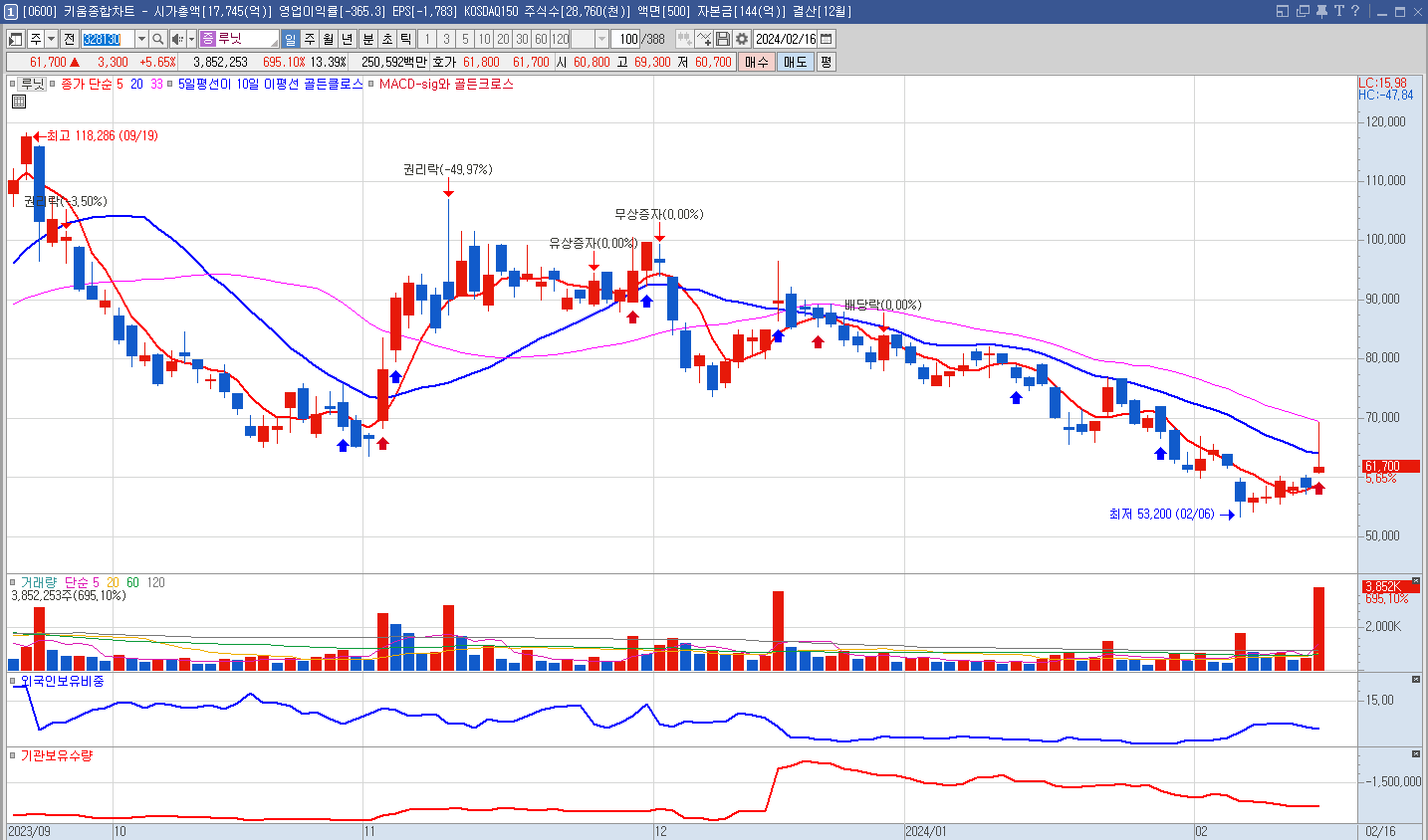Click the 유상증자(0.00%) event marker
1428x840 pixels.
594,244
